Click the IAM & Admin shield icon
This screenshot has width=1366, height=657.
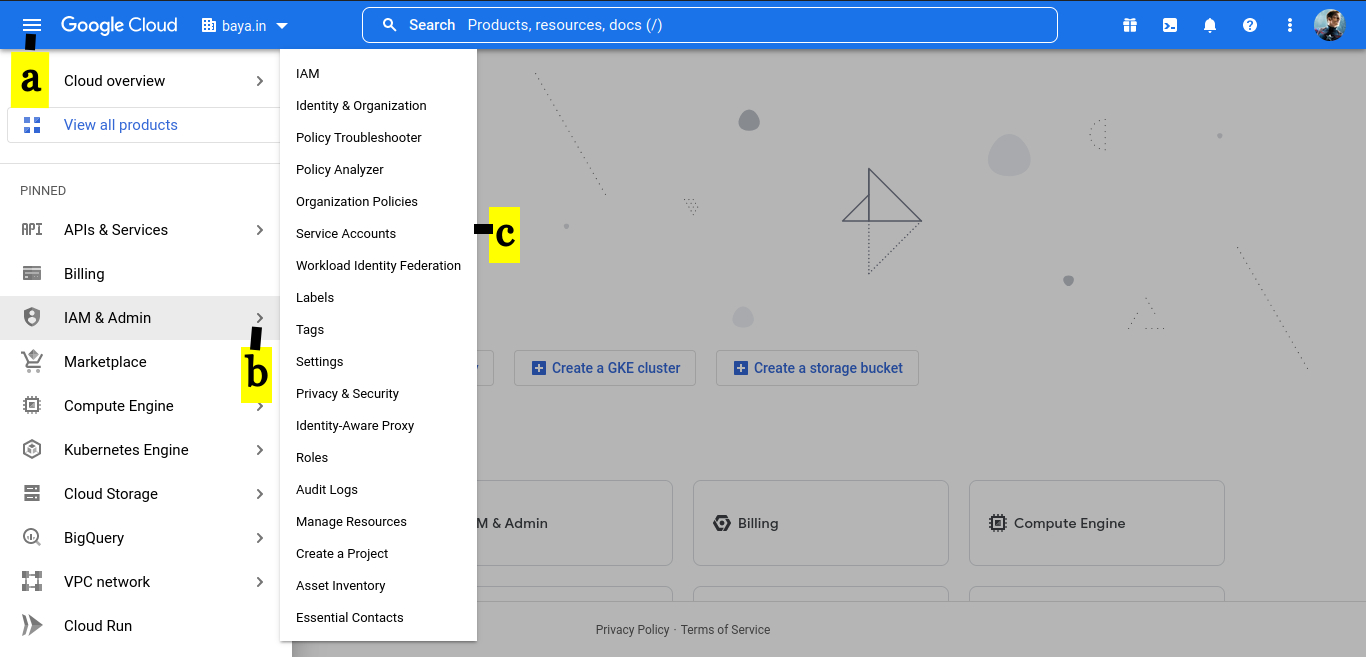click(32, 318)
